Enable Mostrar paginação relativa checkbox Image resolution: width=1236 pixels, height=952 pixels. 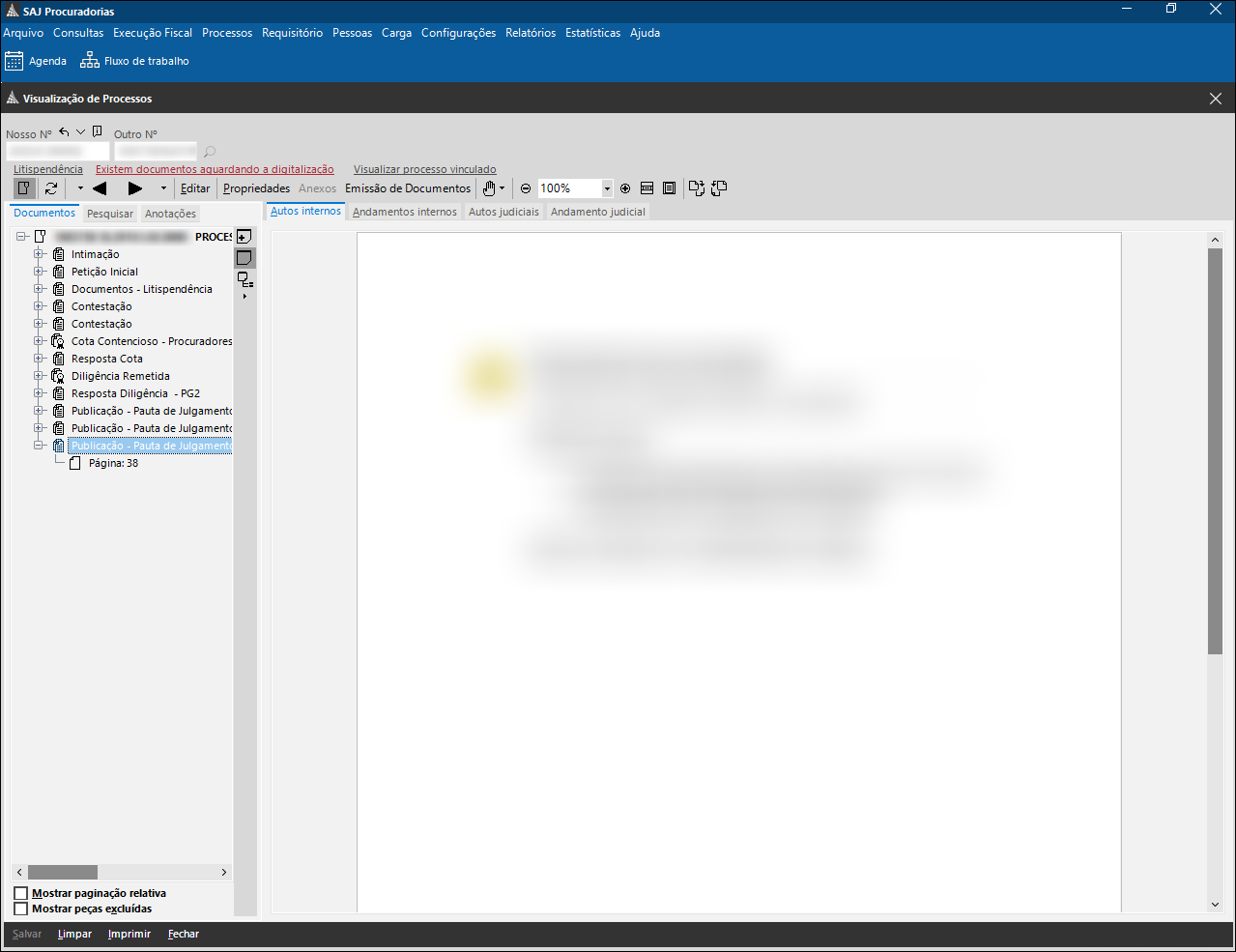[21, 893]
